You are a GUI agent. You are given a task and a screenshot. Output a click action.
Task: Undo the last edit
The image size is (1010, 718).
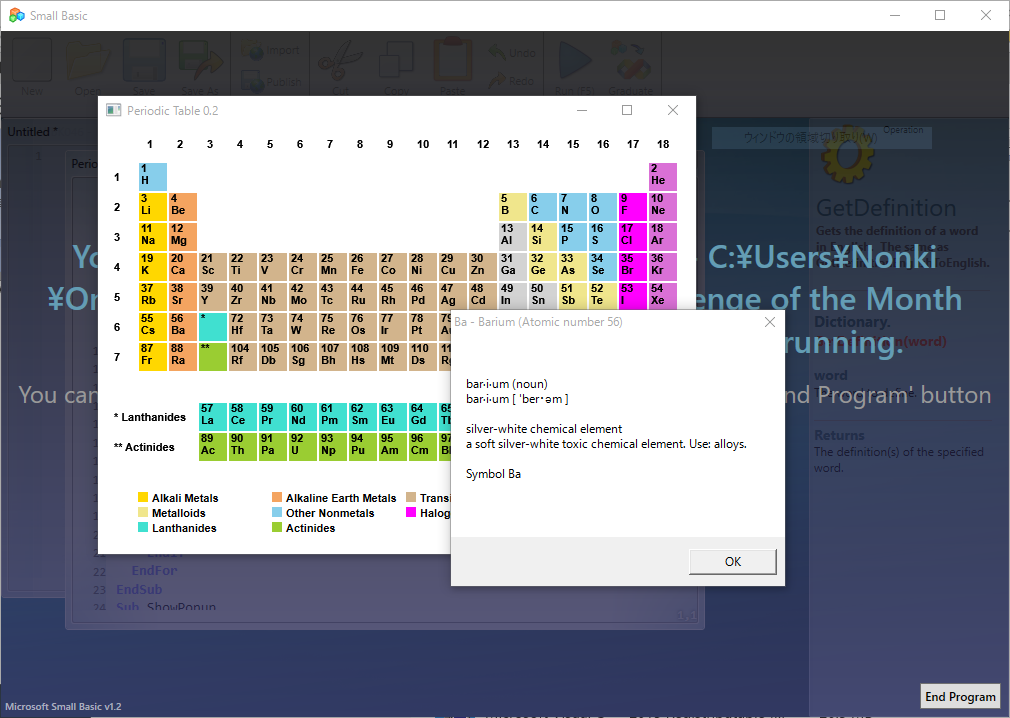[x=510, y=50]
